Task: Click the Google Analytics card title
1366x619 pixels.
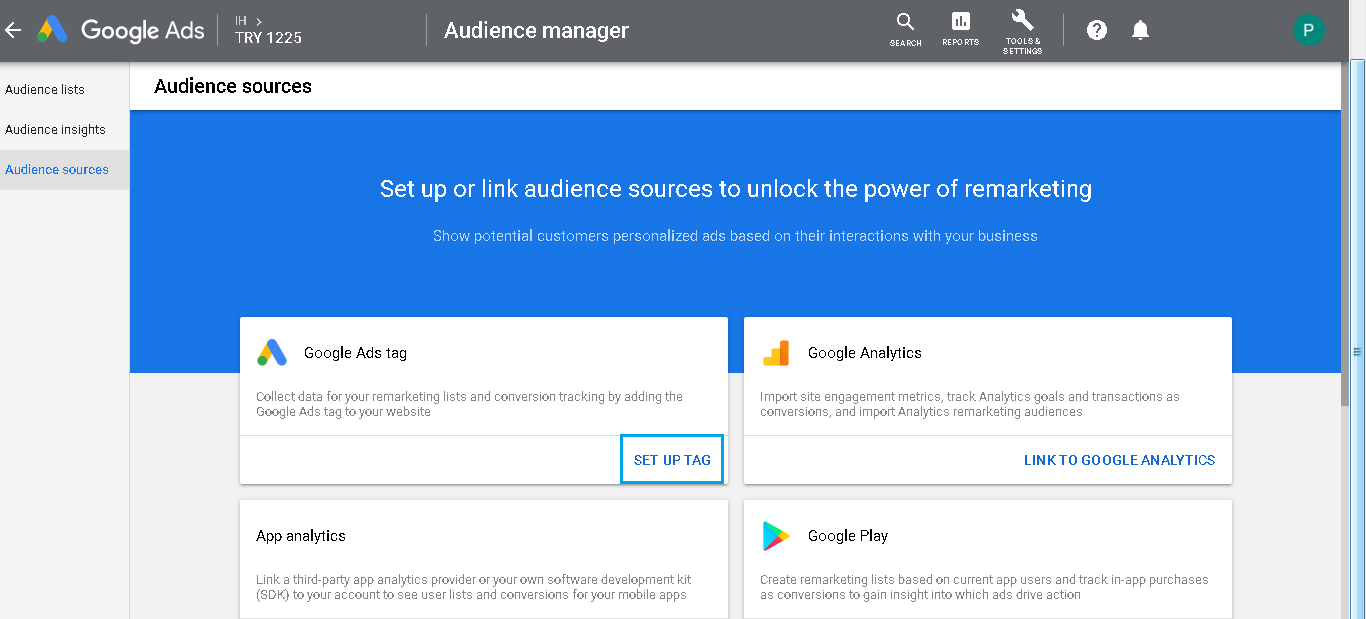Action: click(x=864, y=352)
